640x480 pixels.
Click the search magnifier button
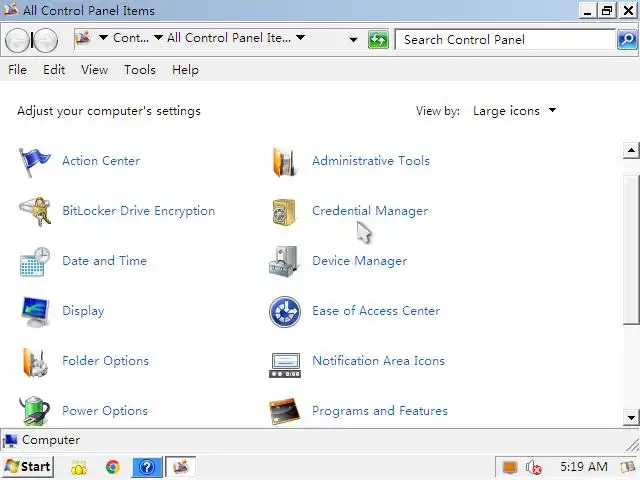tap(627, 40)
